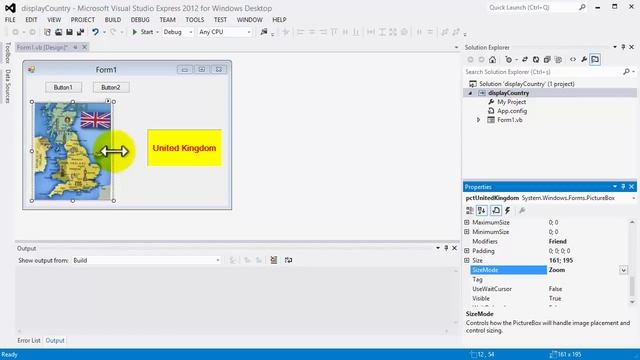Open the TEAM menu
The image size is (640, 360).
pyautogui.click(x=167, y=20)
